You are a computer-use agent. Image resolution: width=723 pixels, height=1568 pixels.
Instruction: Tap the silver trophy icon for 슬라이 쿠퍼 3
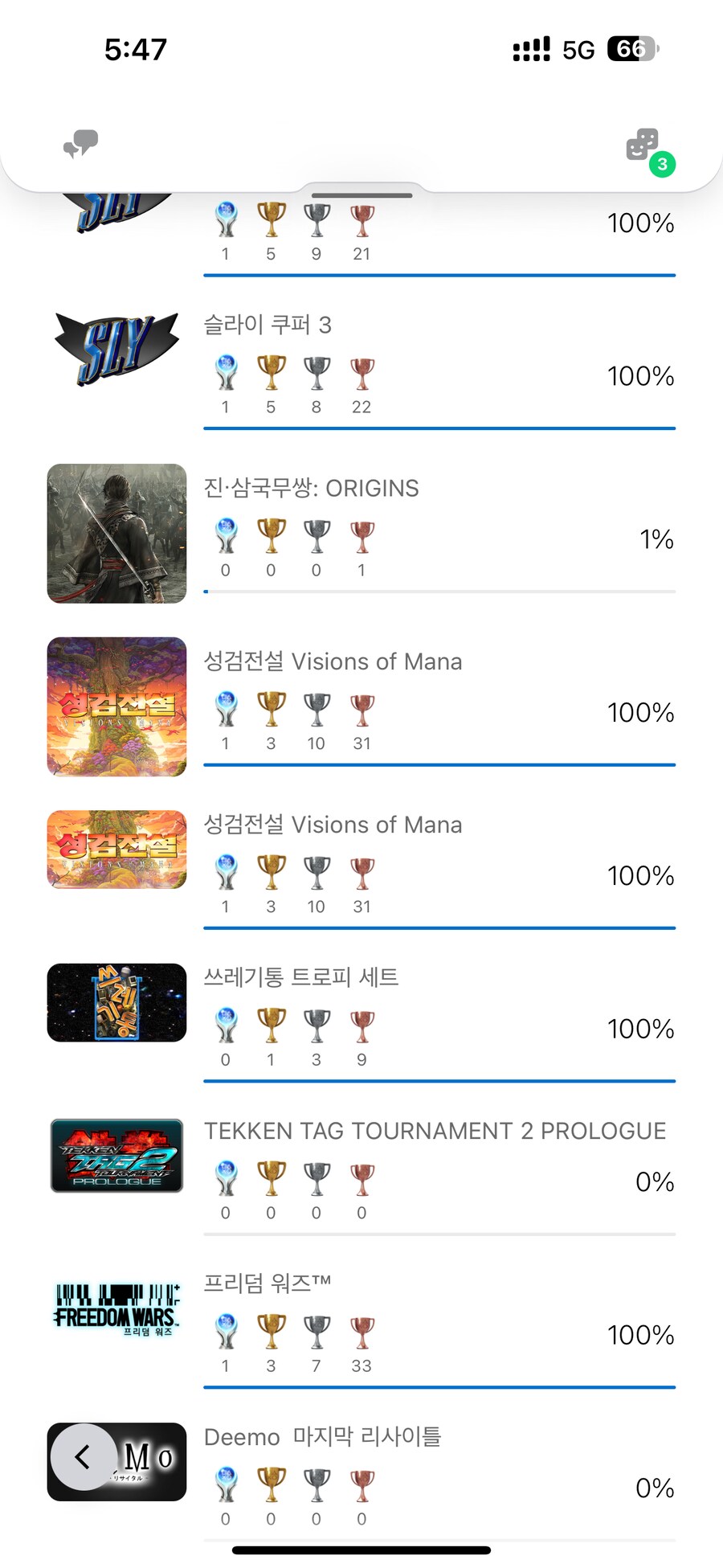coord(317,374)
